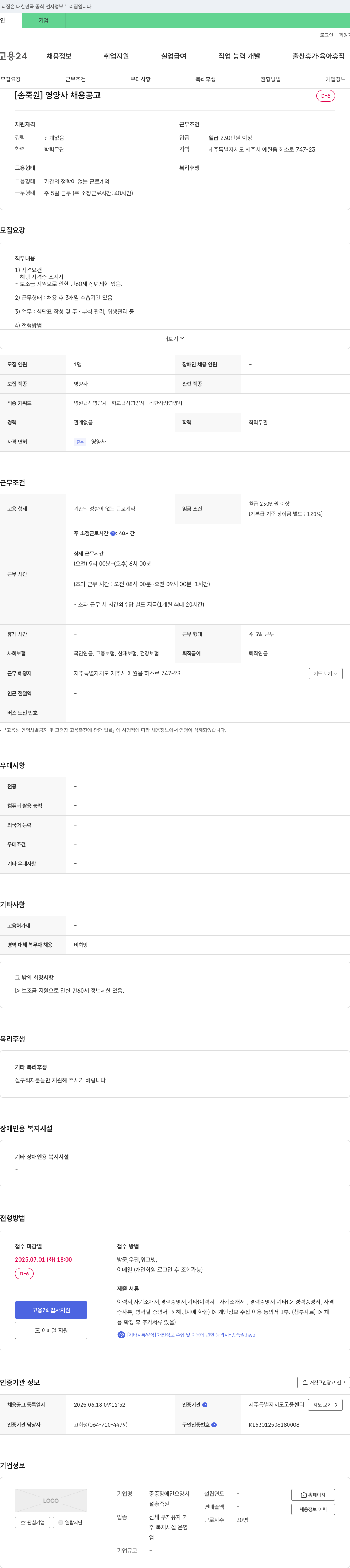Click the 필수 tag next to 영양사
Viewport: 350px width, 1568px height.
coord(80,442)
